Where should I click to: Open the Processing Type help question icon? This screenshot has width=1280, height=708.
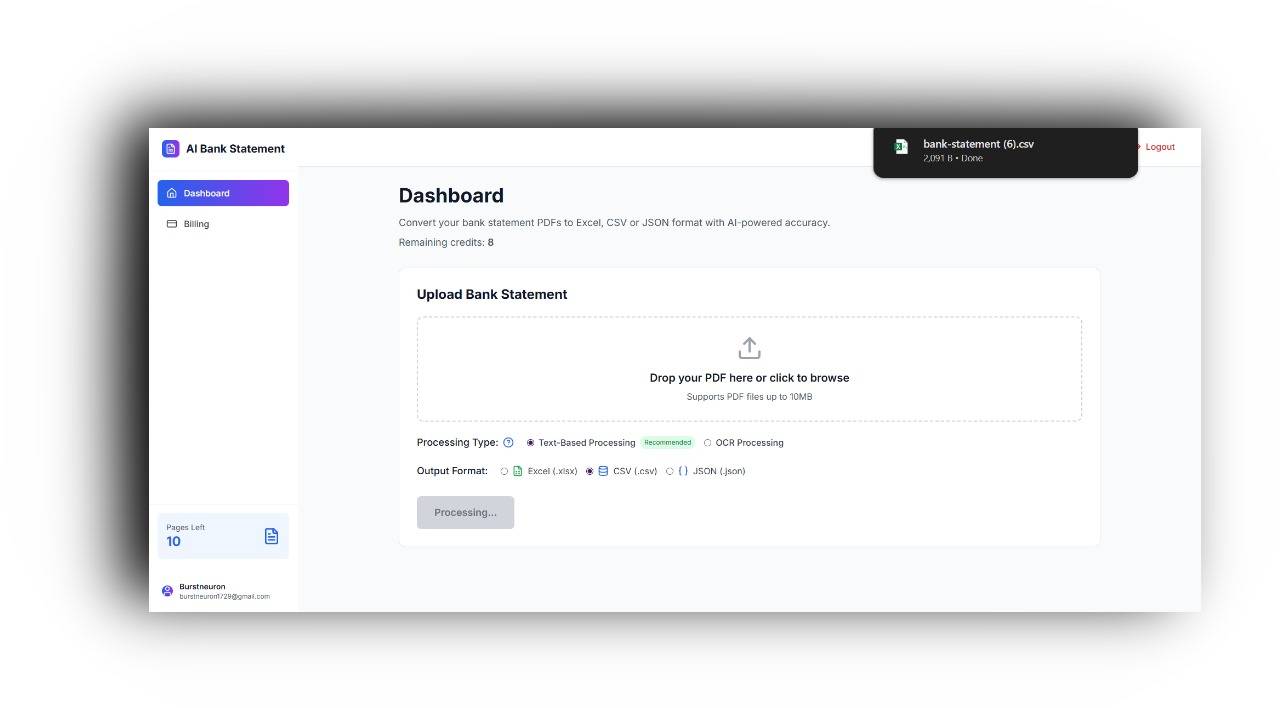508,443
